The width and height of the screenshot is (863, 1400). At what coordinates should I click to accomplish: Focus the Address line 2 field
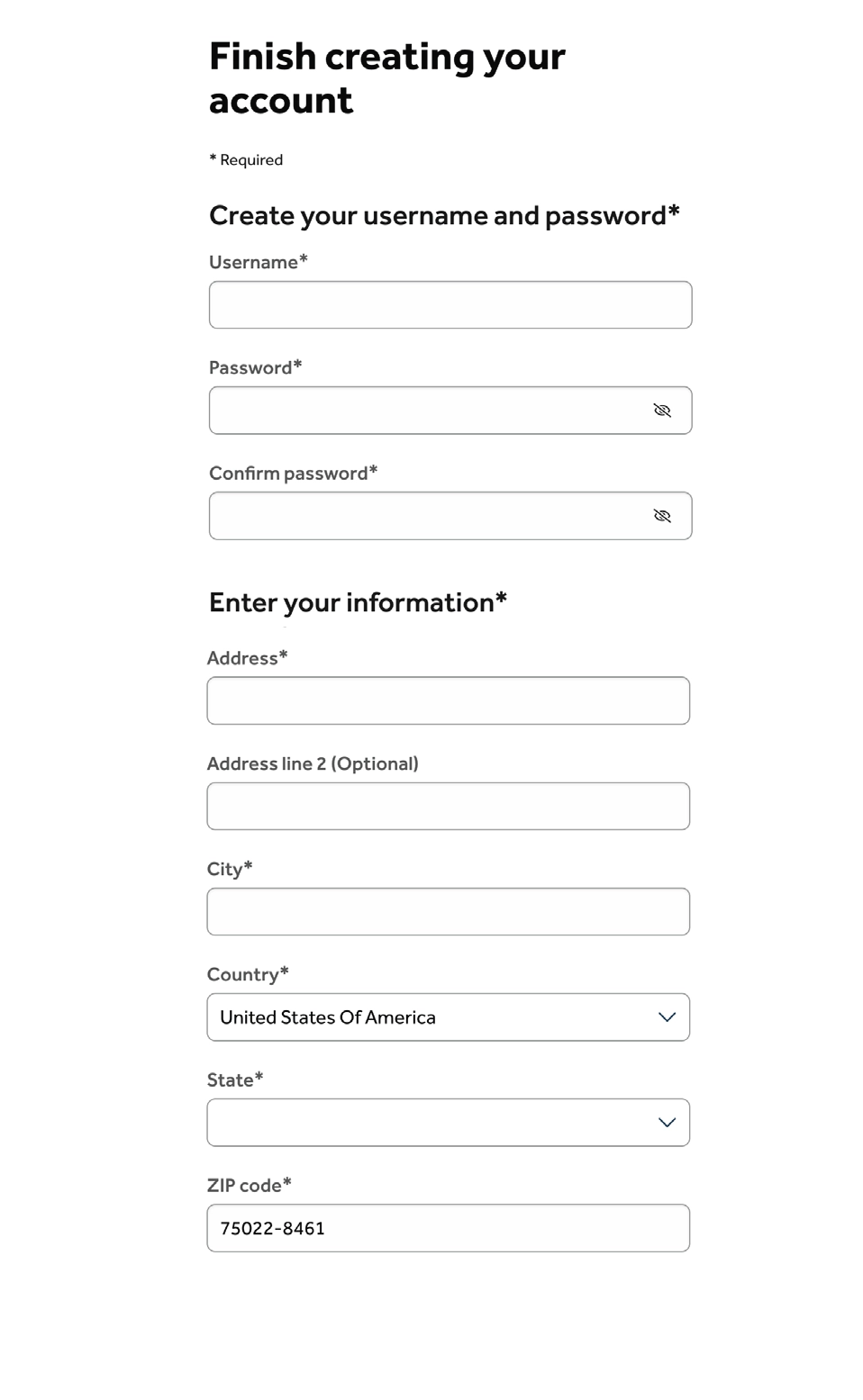(x=448, y=807)
